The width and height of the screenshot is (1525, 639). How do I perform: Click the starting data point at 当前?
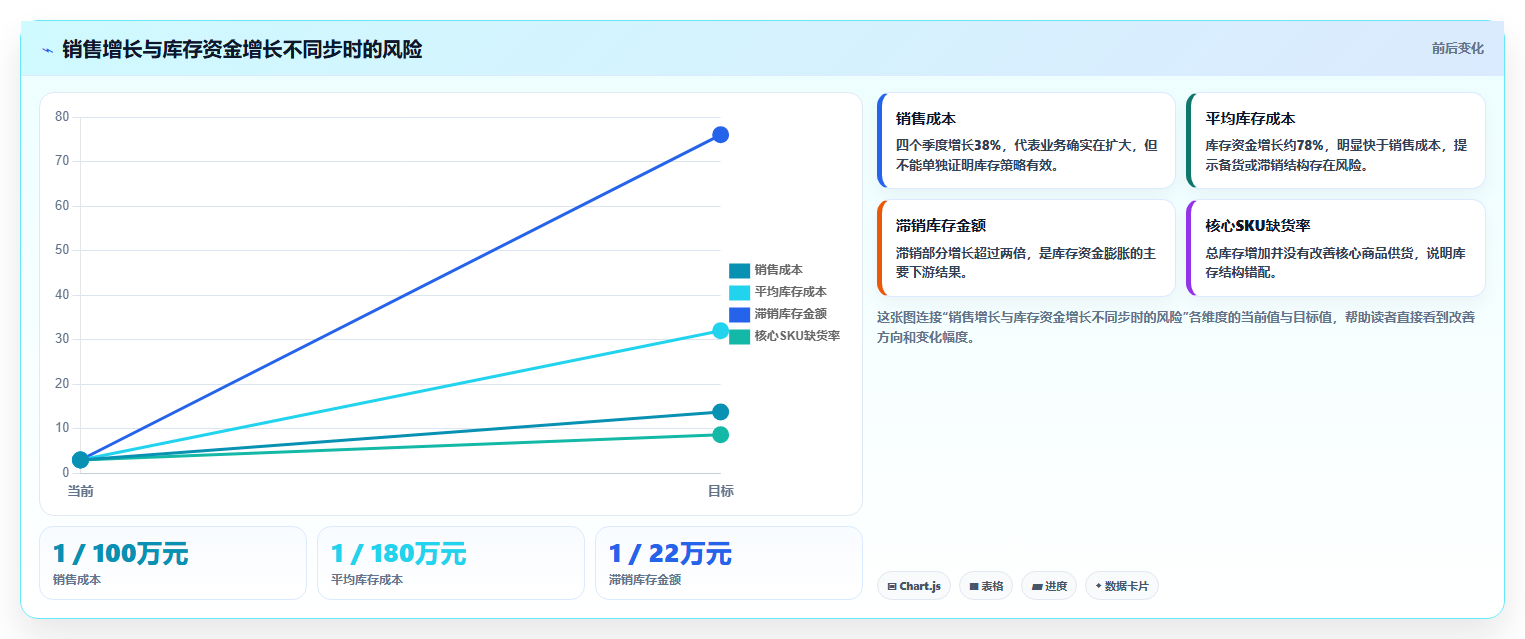pyautogui.click(x=81, y=460)
